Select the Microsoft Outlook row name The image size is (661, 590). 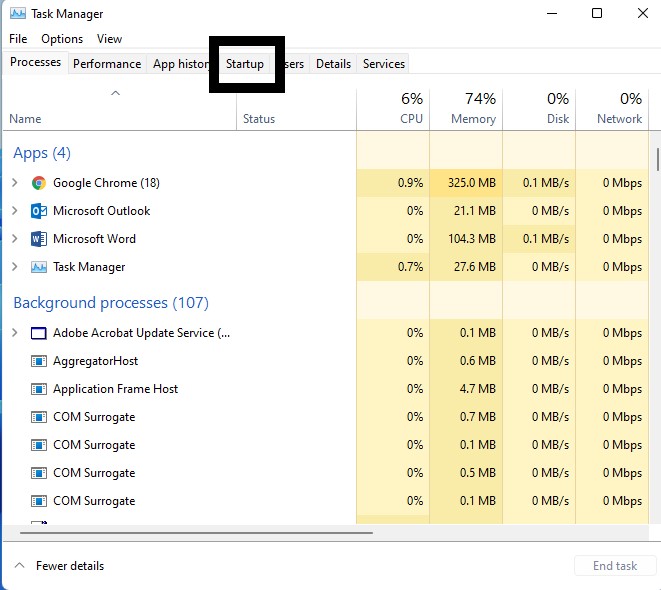click(x=102, y=211)
